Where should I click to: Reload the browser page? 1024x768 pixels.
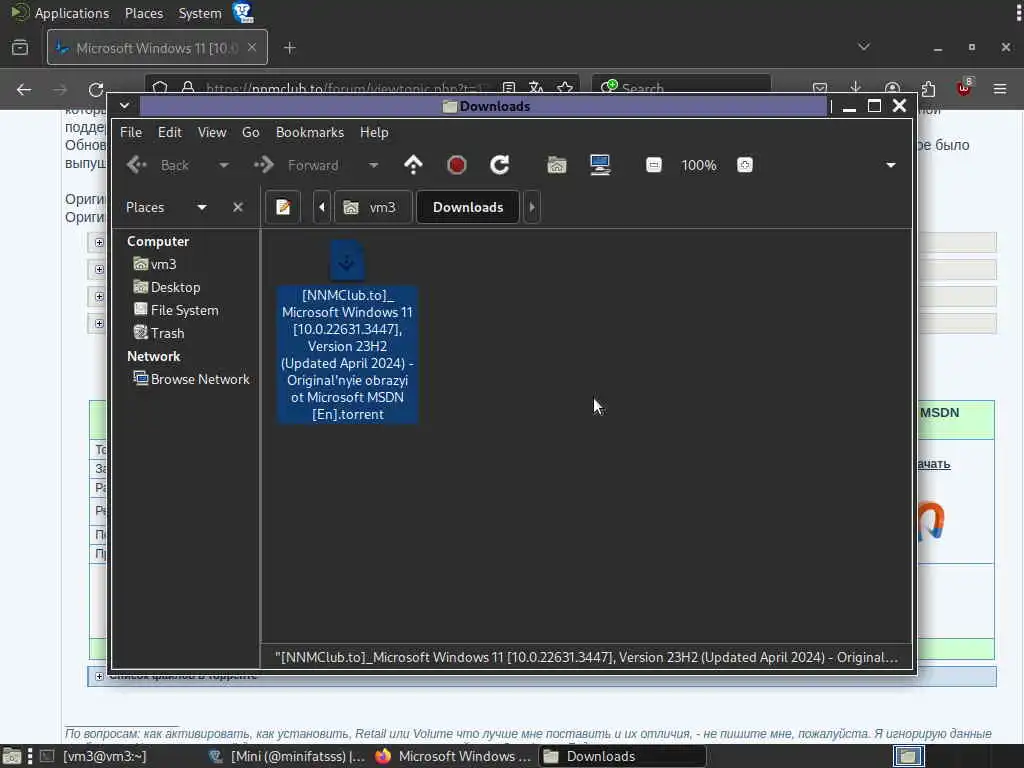coord(96,89)
